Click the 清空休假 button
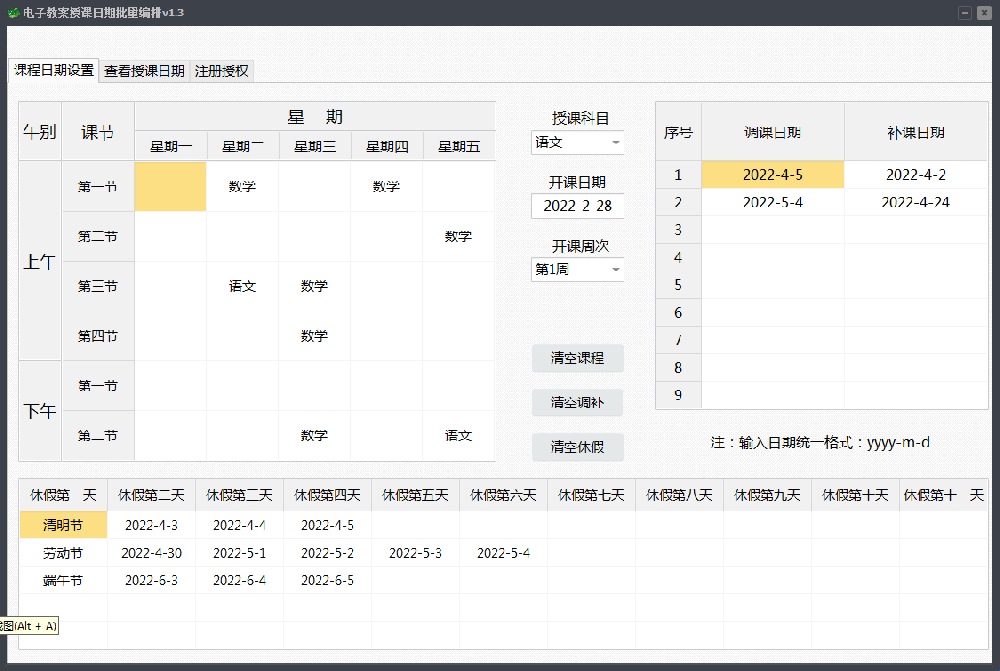 (577, 447)
